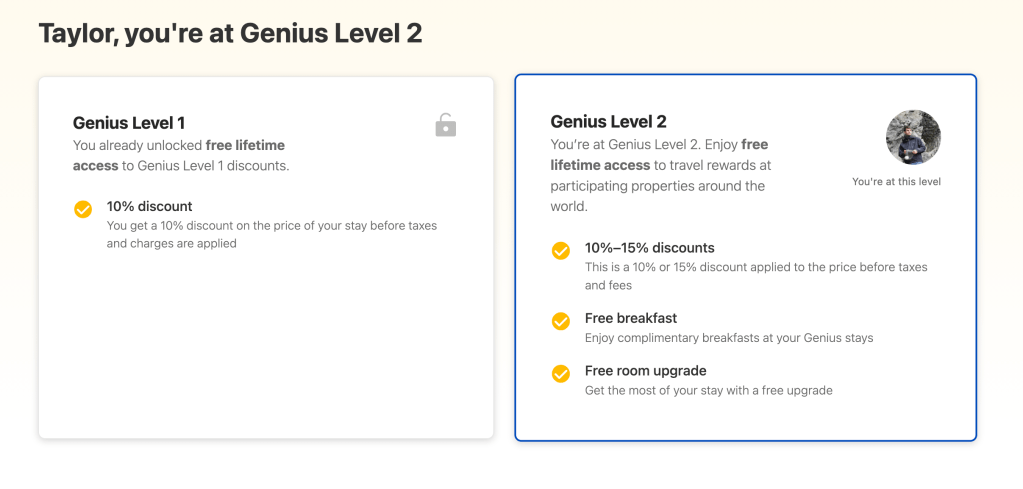Image resolution: width=1023 pixels, height=489 pixels.
Task: Select the Genius Level 1 heading
Action: [x=129, y=123]
